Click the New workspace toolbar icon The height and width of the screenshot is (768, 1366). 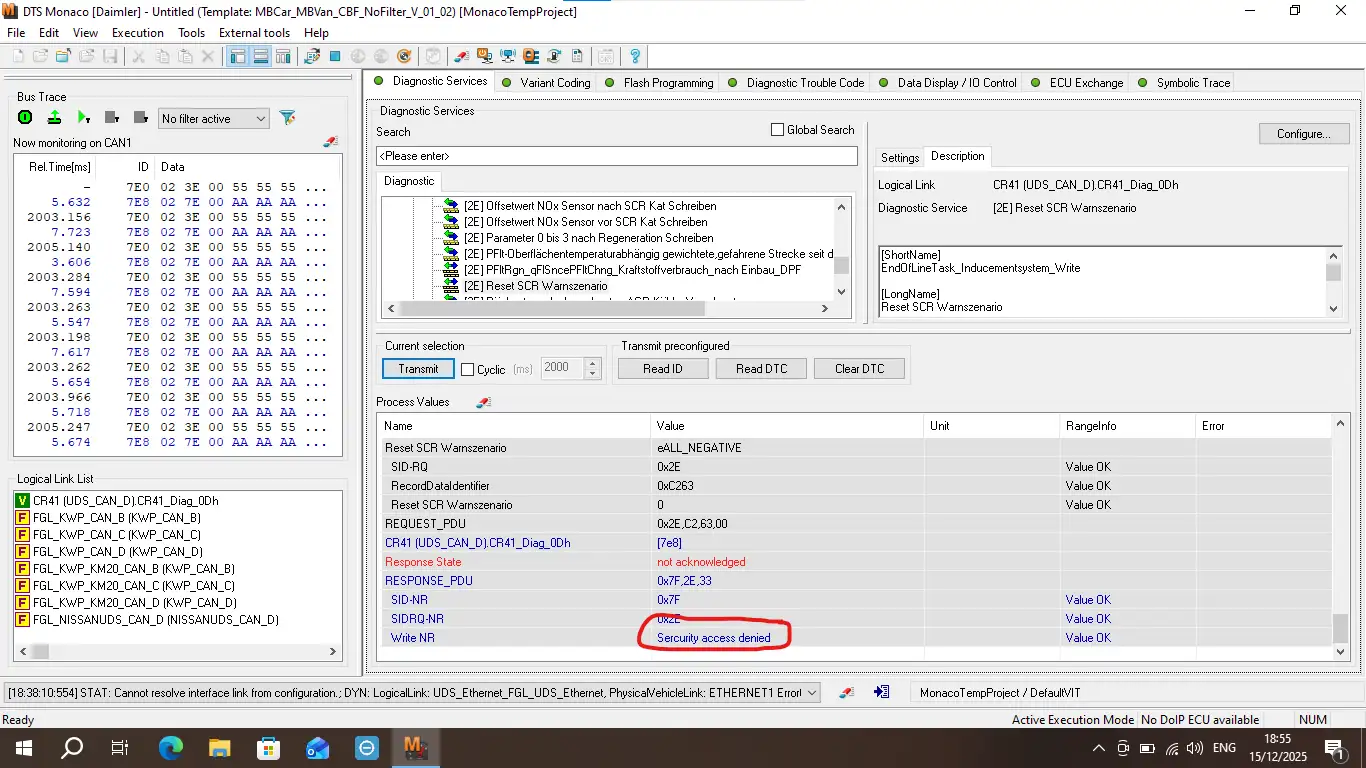(x=17, y=57)
